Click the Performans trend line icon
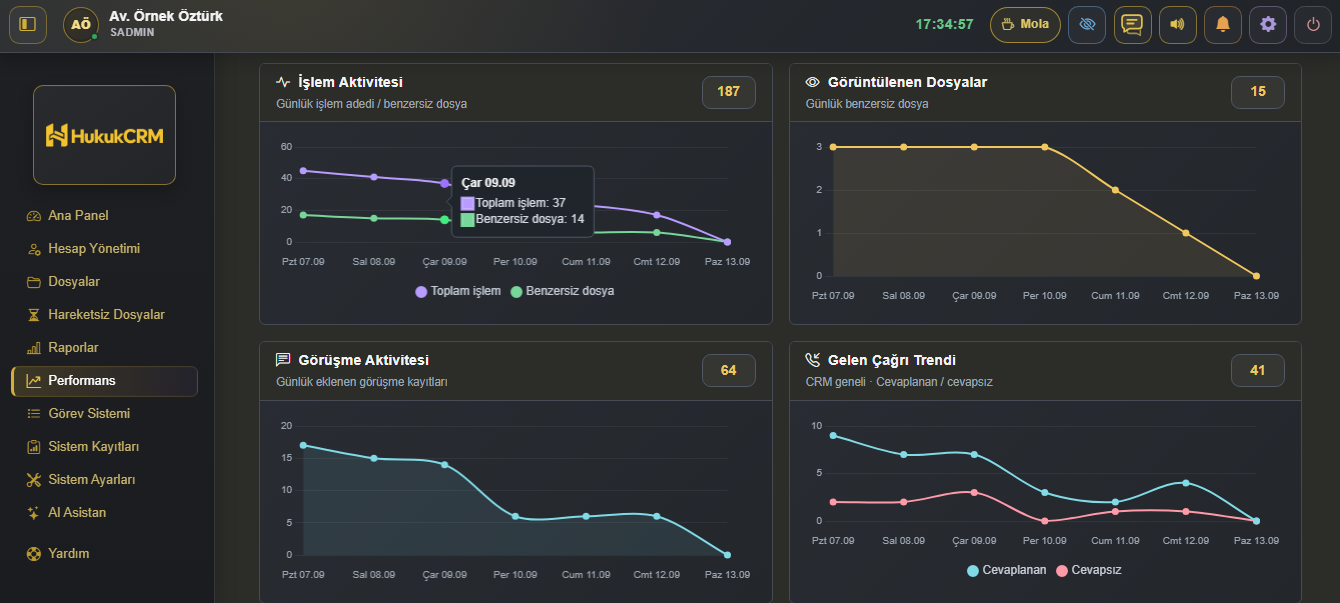 34,381
